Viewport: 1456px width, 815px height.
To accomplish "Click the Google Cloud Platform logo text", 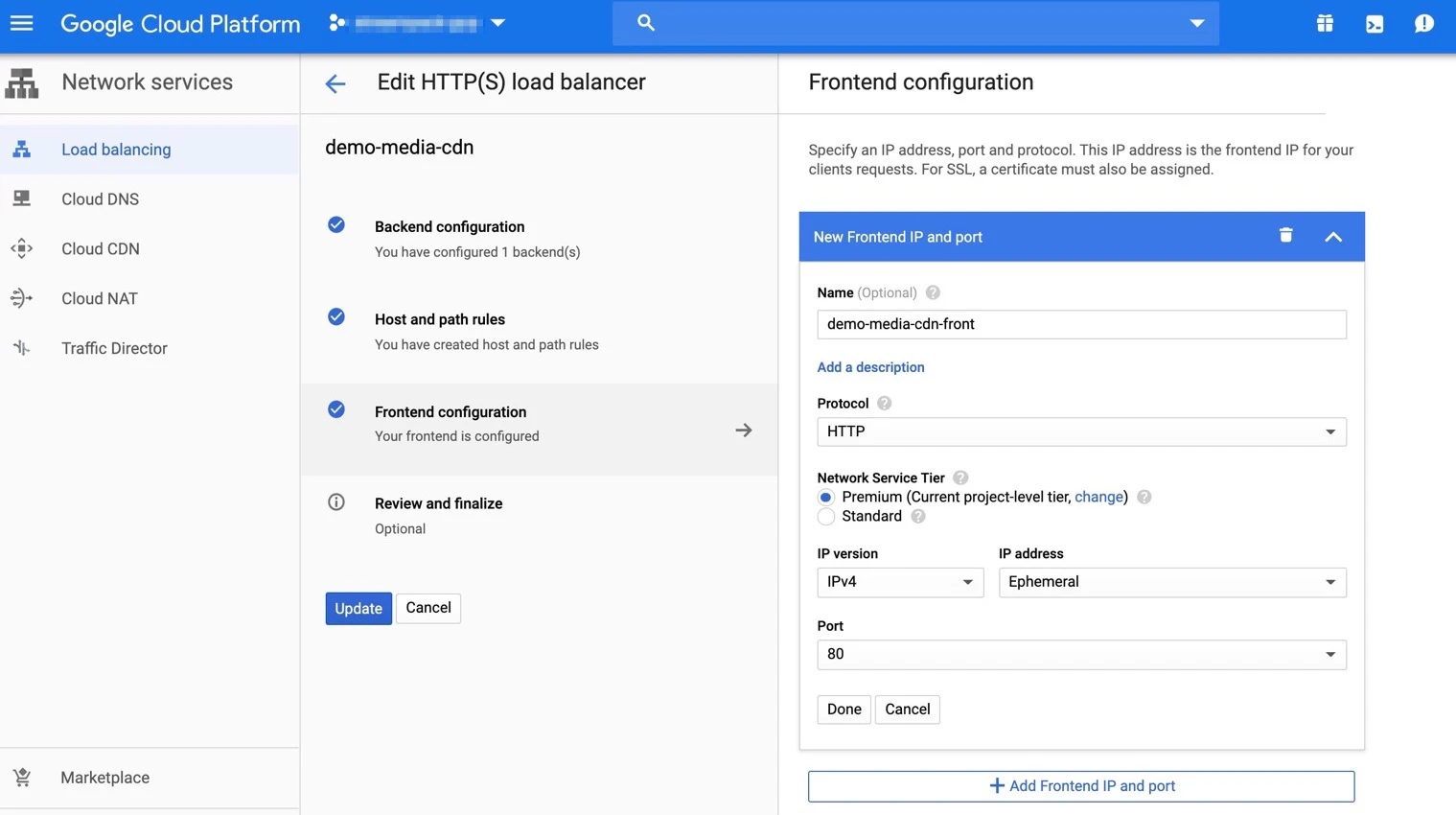I will click(x=180, y=24).
